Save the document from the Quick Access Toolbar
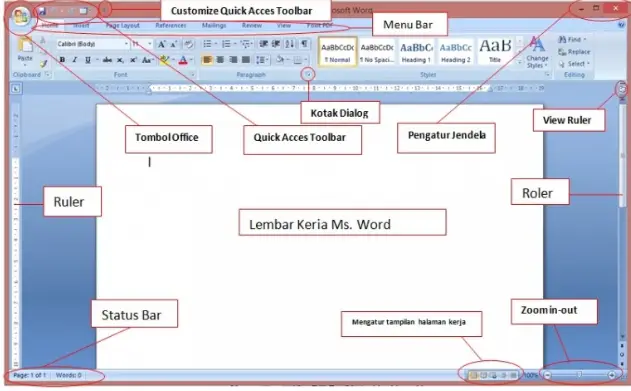 coord(42,11)
